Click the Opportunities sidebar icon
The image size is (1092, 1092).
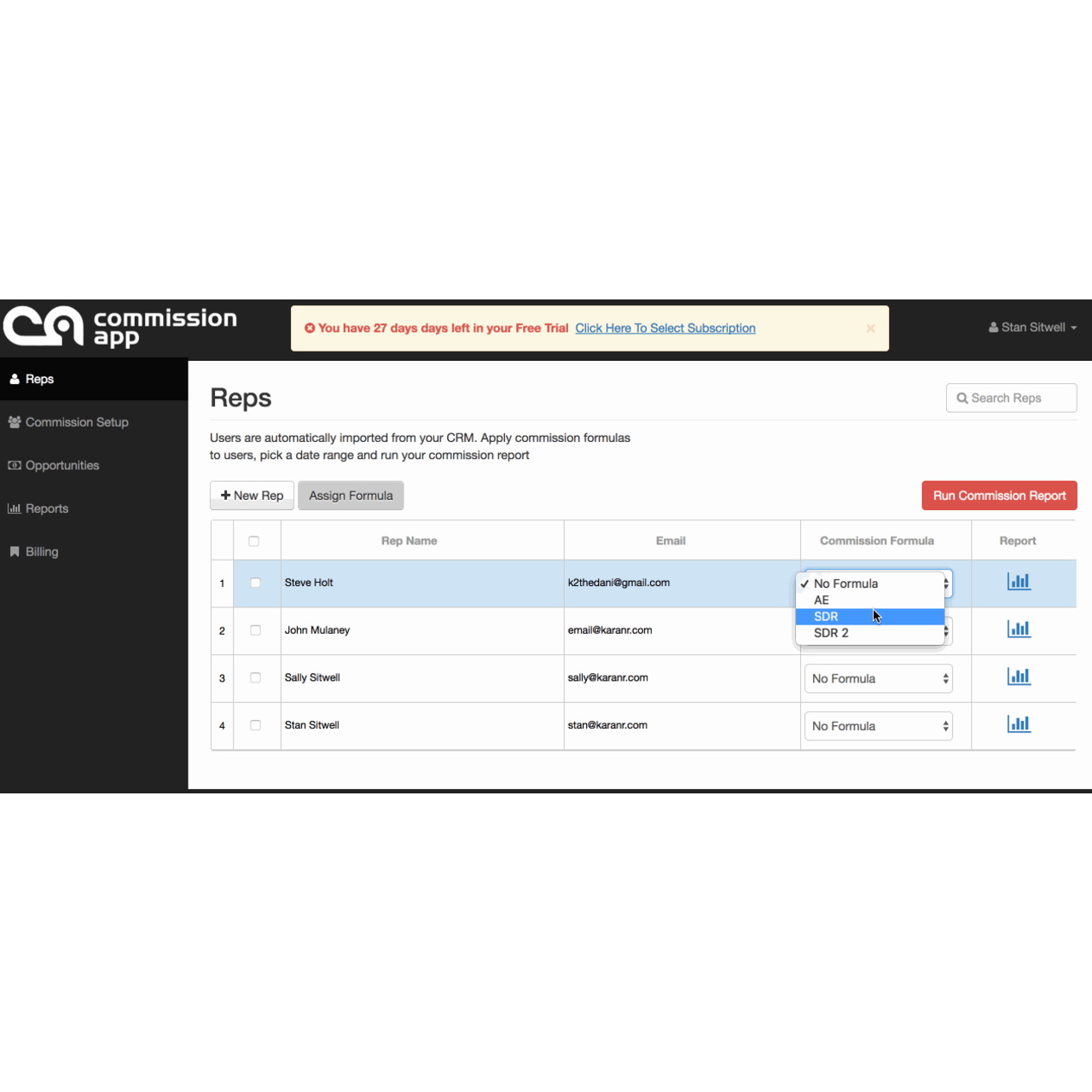coord(15,465)
